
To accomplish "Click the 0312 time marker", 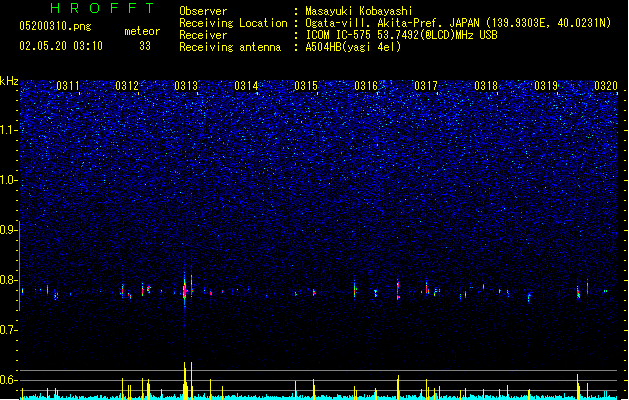I will pos(127,86).
